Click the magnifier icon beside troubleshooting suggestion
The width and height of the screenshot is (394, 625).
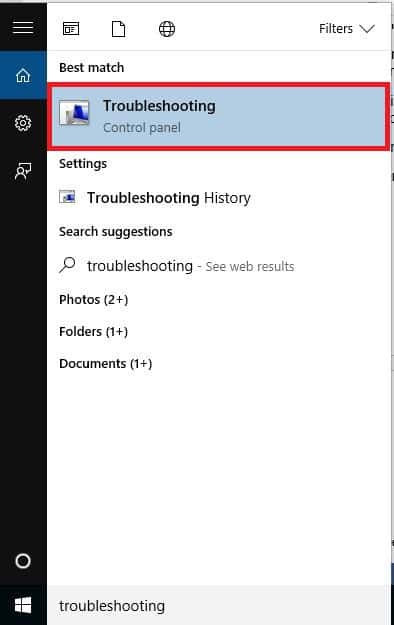(x=67, y=265)
